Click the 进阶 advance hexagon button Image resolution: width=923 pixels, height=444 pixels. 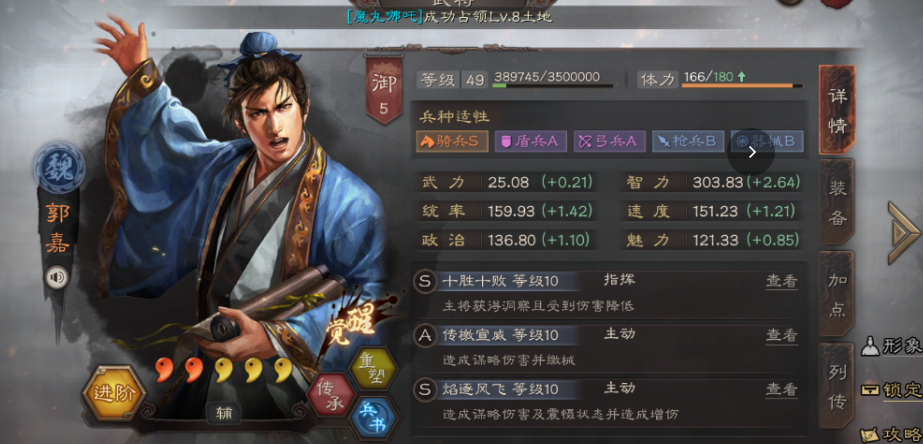click(114, 392)
